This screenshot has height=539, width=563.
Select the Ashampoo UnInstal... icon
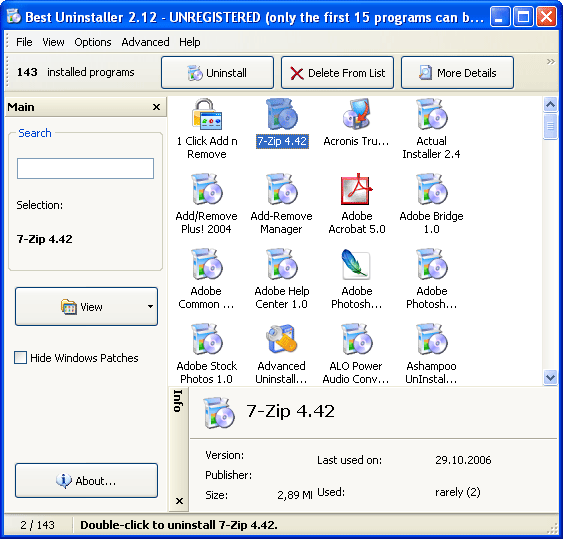(431, 339)
